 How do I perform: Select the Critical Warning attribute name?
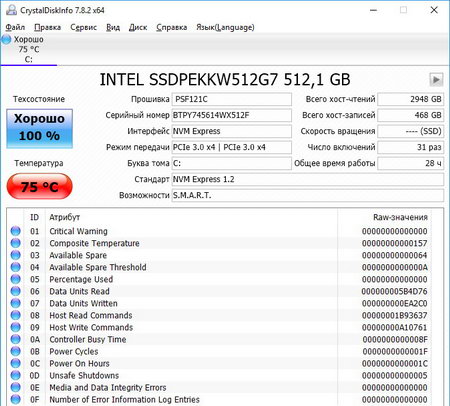pos(79,231)
